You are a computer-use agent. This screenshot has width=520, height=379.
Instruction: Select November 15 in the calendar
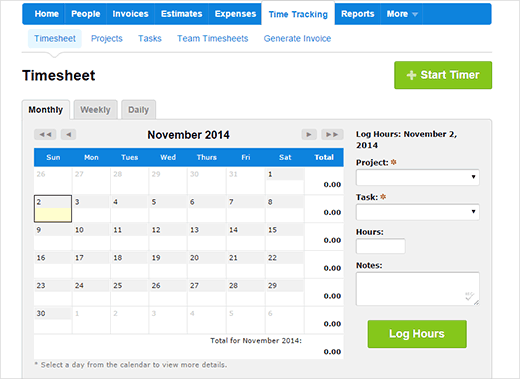click(x=285, y=237)
